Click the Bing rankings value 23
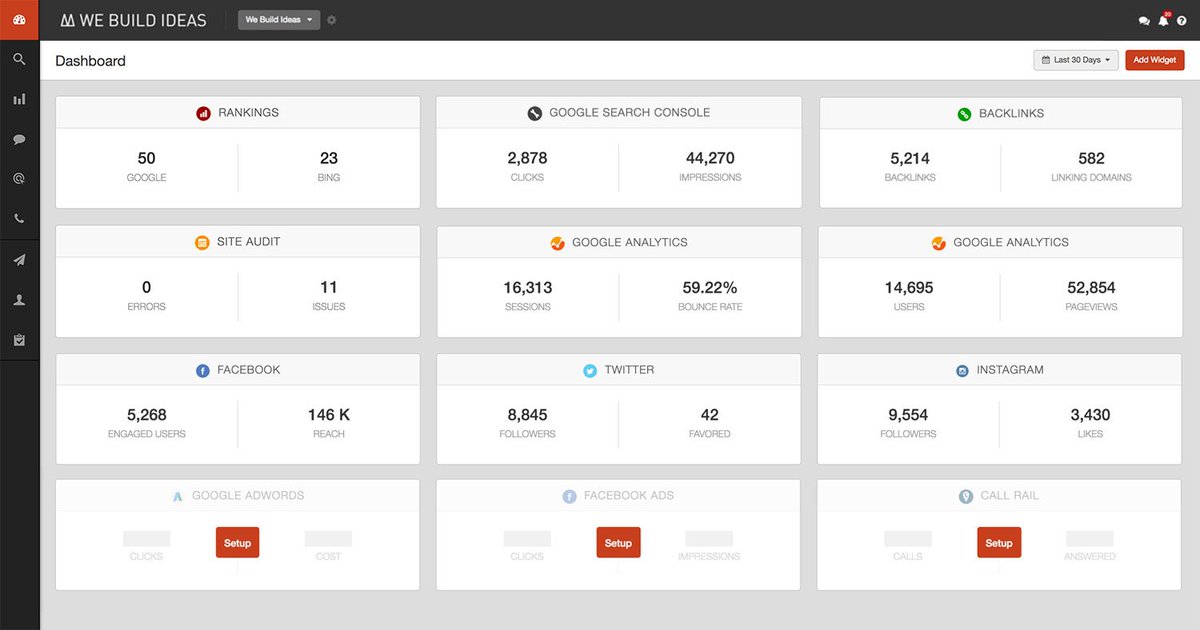1200x630 pixels. (x=329, y=158)
